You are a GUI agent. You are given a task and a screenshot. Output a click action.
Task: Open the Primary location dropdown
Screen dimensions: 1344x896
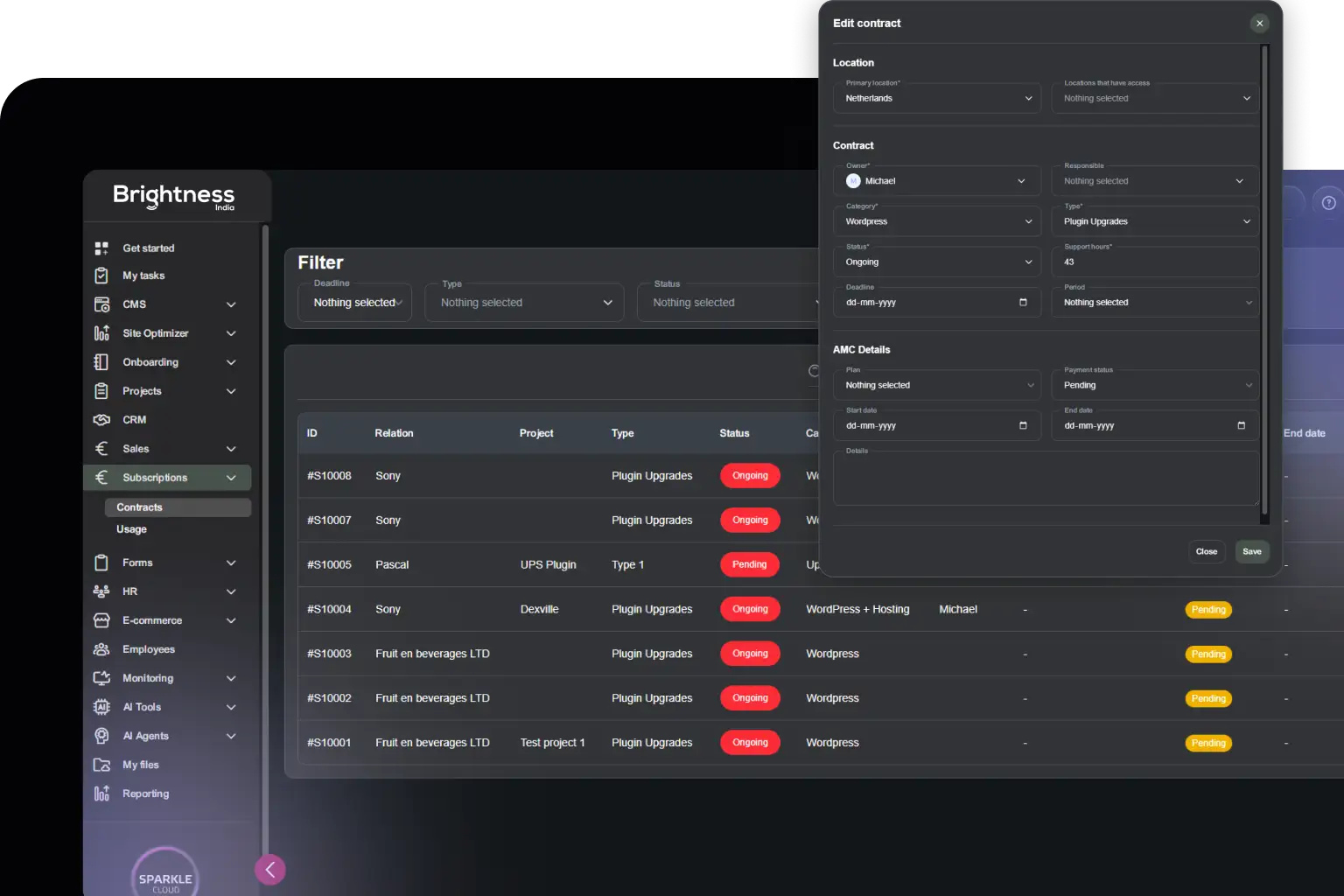point(937,98)
